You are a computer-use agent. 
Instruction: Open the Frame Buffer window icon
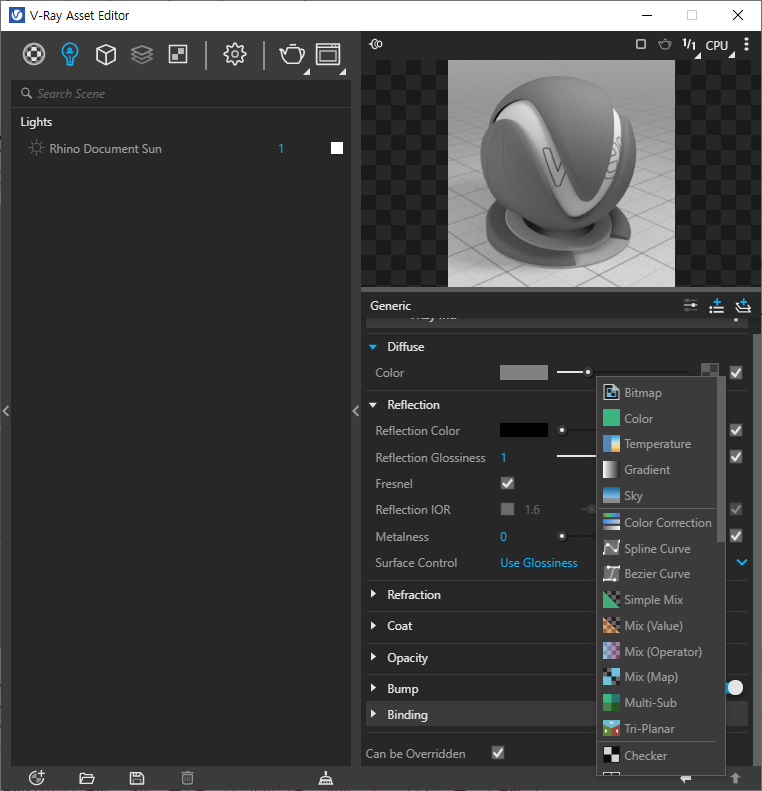pos(328,54)
